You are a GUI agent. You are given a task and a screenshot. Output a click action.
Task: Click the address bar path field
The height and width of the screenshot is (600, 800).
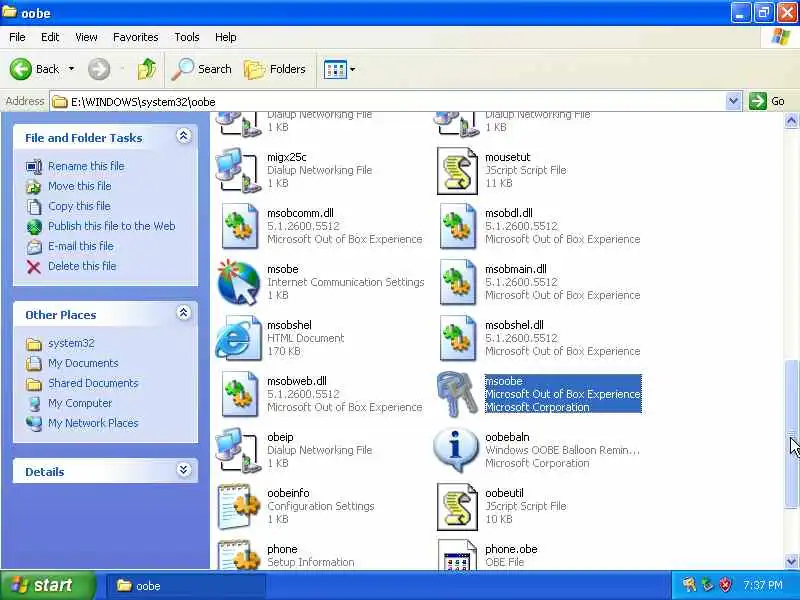tap(388, 102)
